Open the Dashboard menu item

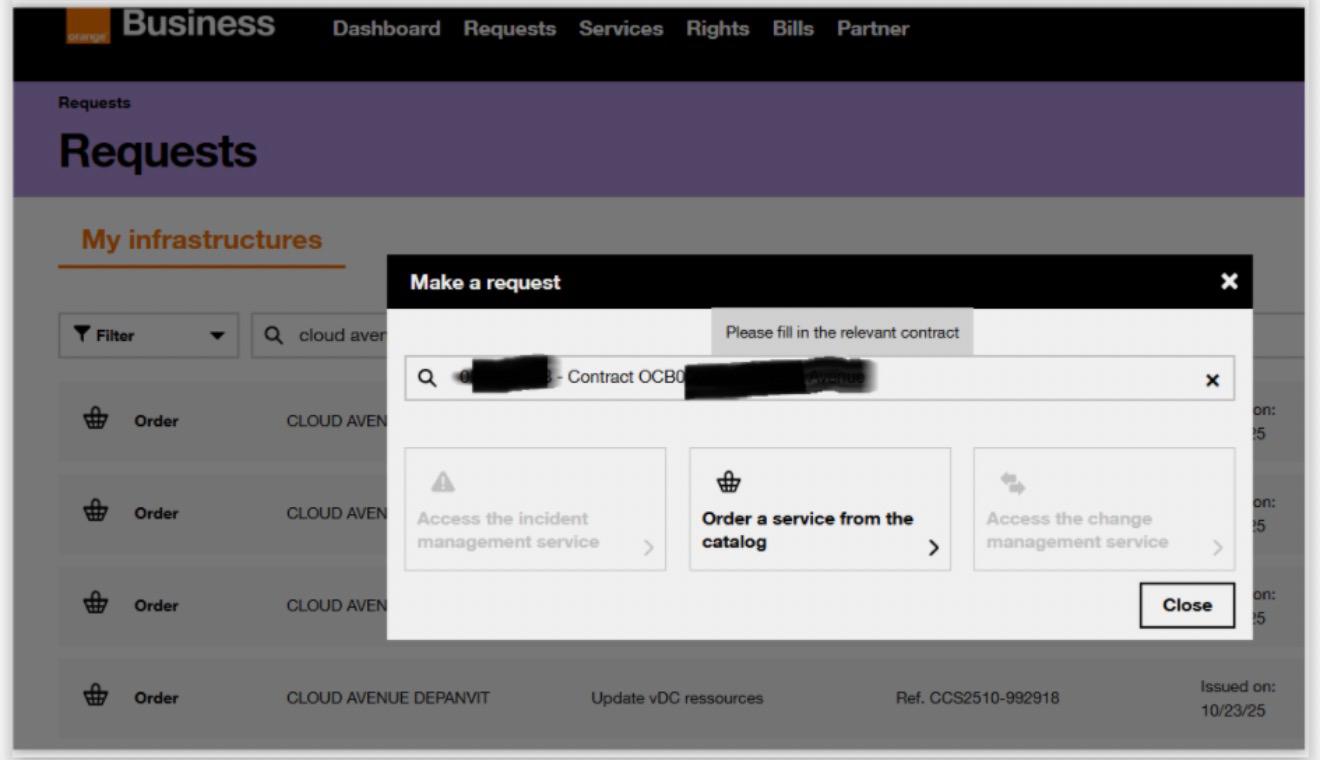386,29
